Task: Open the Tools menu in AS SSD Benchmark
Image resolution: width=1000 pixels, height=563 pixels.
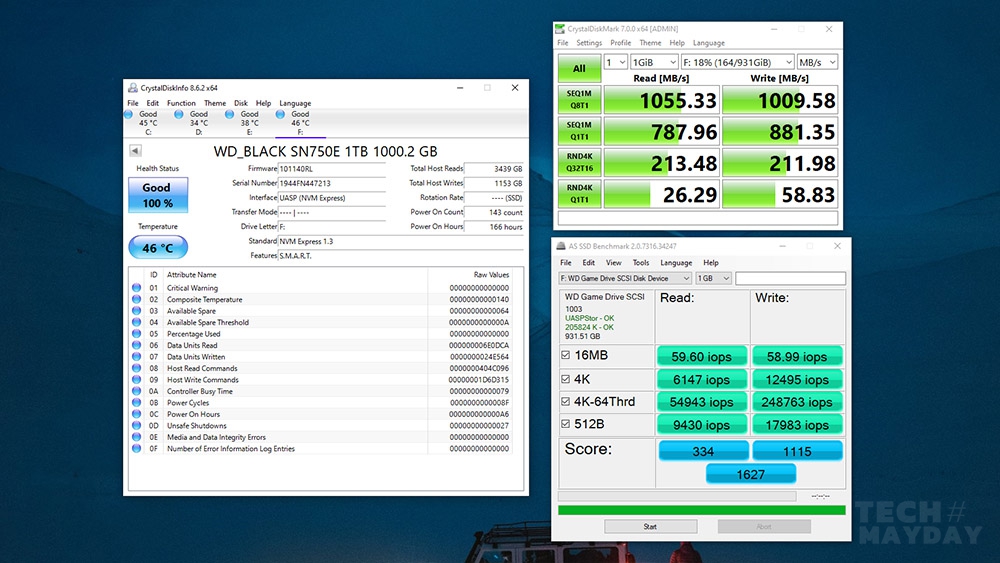Action: click(x=641, y=263)
